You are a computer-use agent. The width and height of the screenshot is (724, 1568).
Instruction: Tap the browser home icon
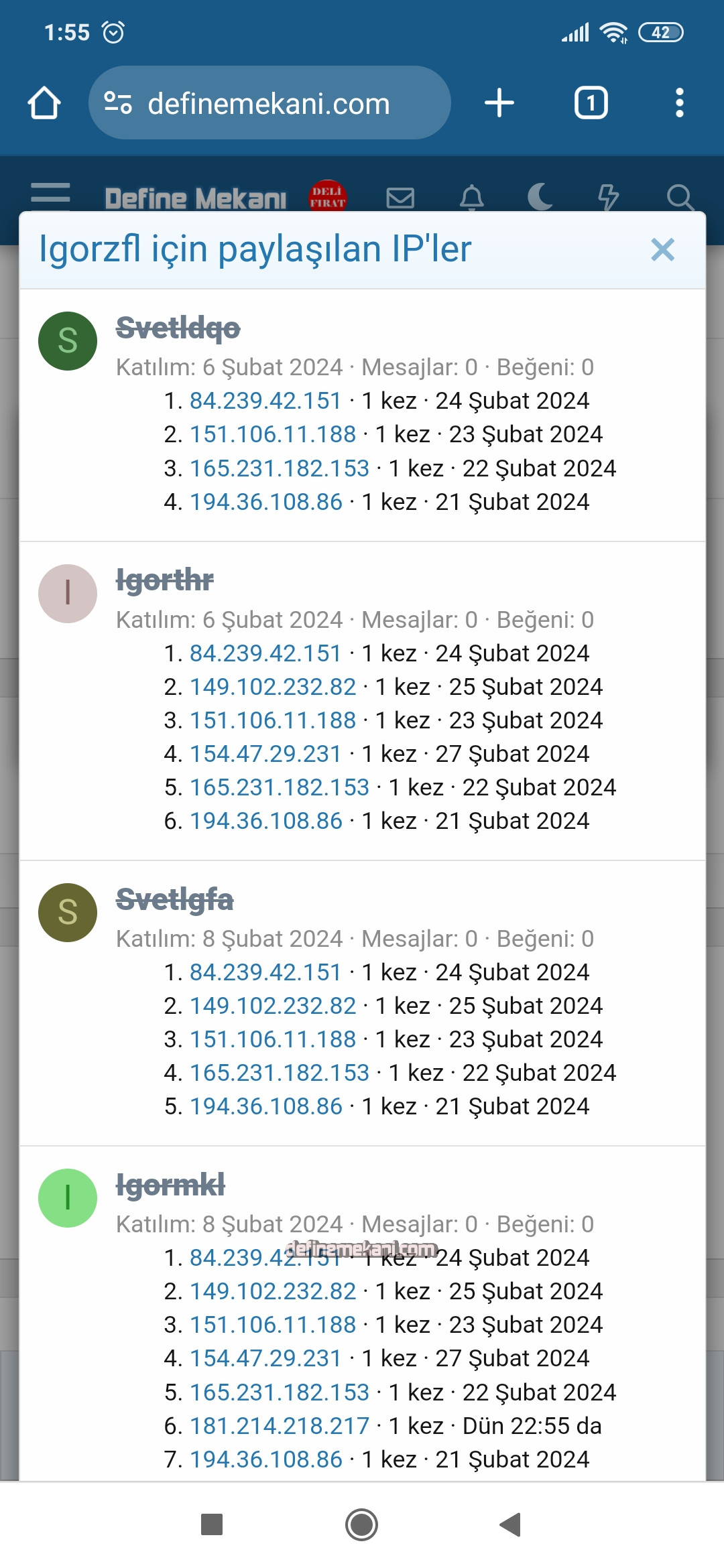[x=44, y=103]
